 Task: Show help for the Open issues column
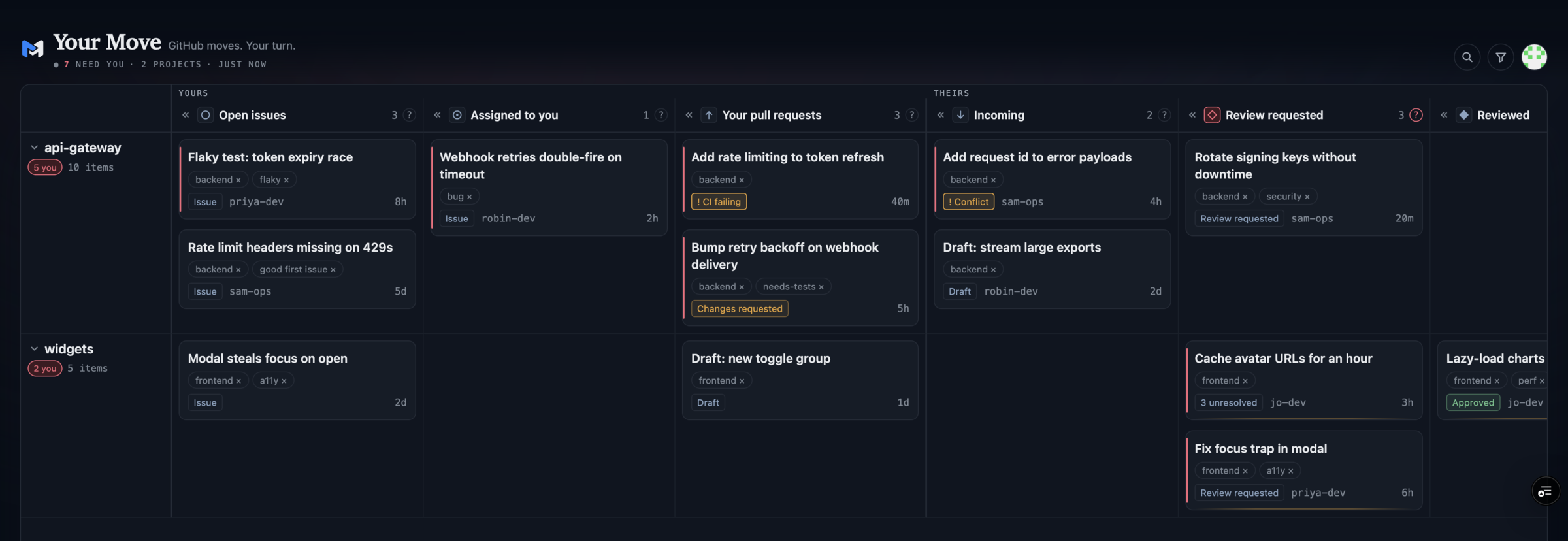410,115
